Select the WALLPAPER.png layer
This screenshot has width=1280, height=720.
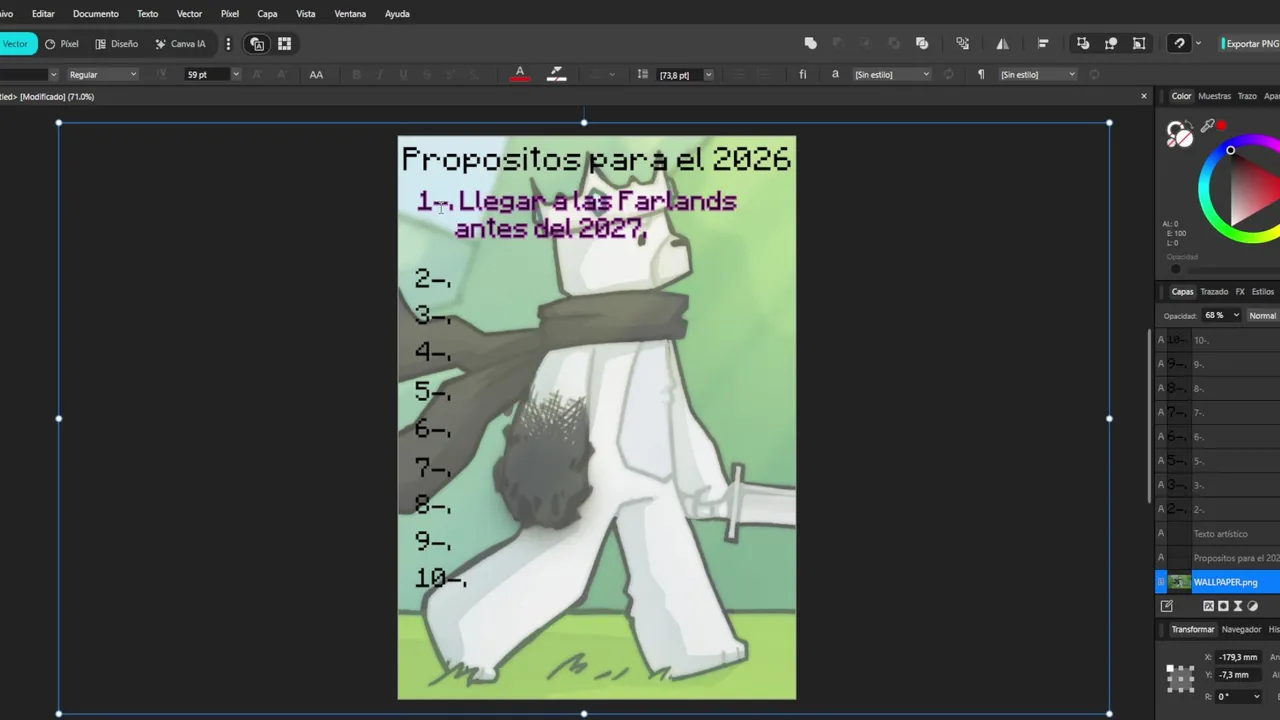click(1218, 582)
